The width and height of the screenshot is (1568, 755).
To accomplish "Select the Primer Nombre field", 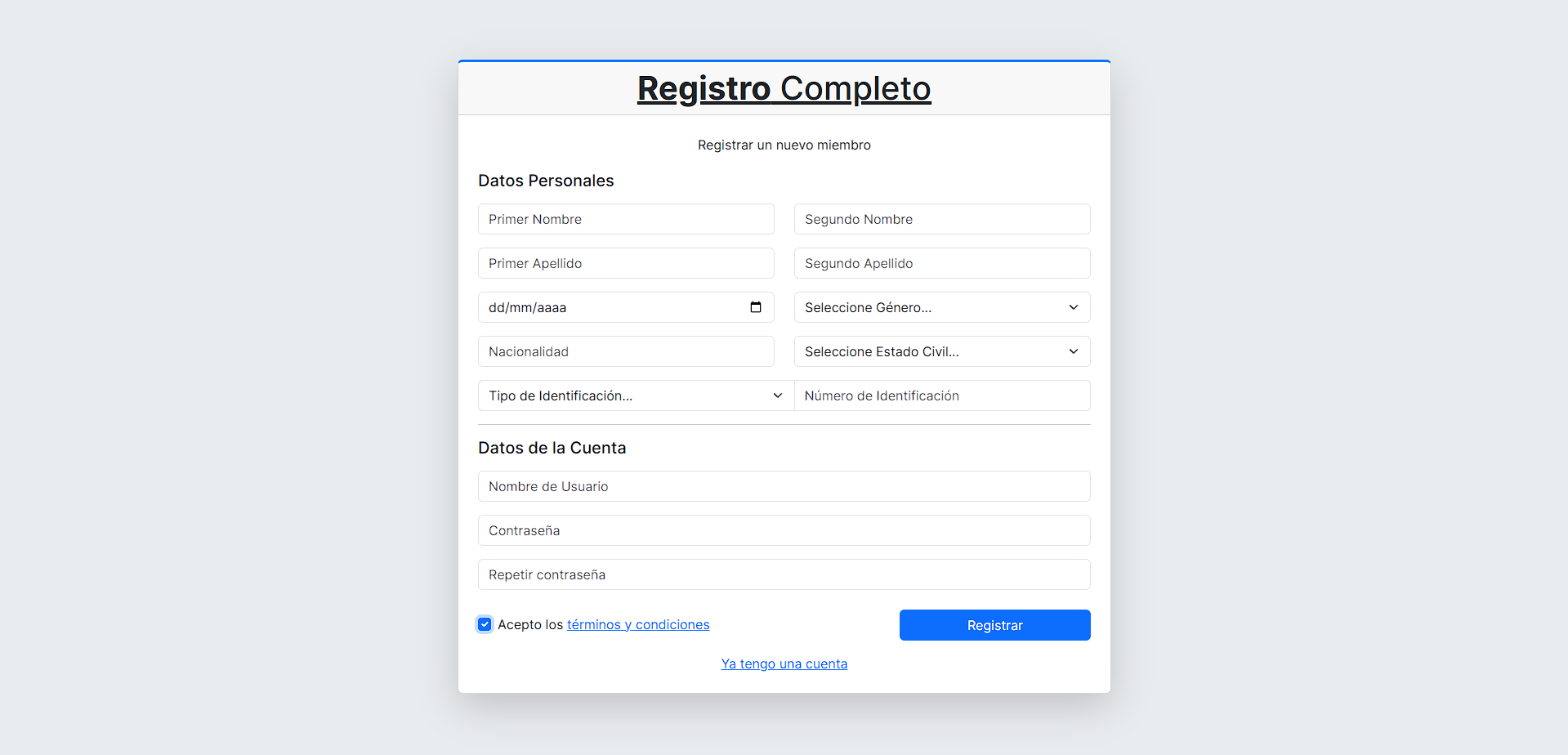I will [x=626, y=219].
